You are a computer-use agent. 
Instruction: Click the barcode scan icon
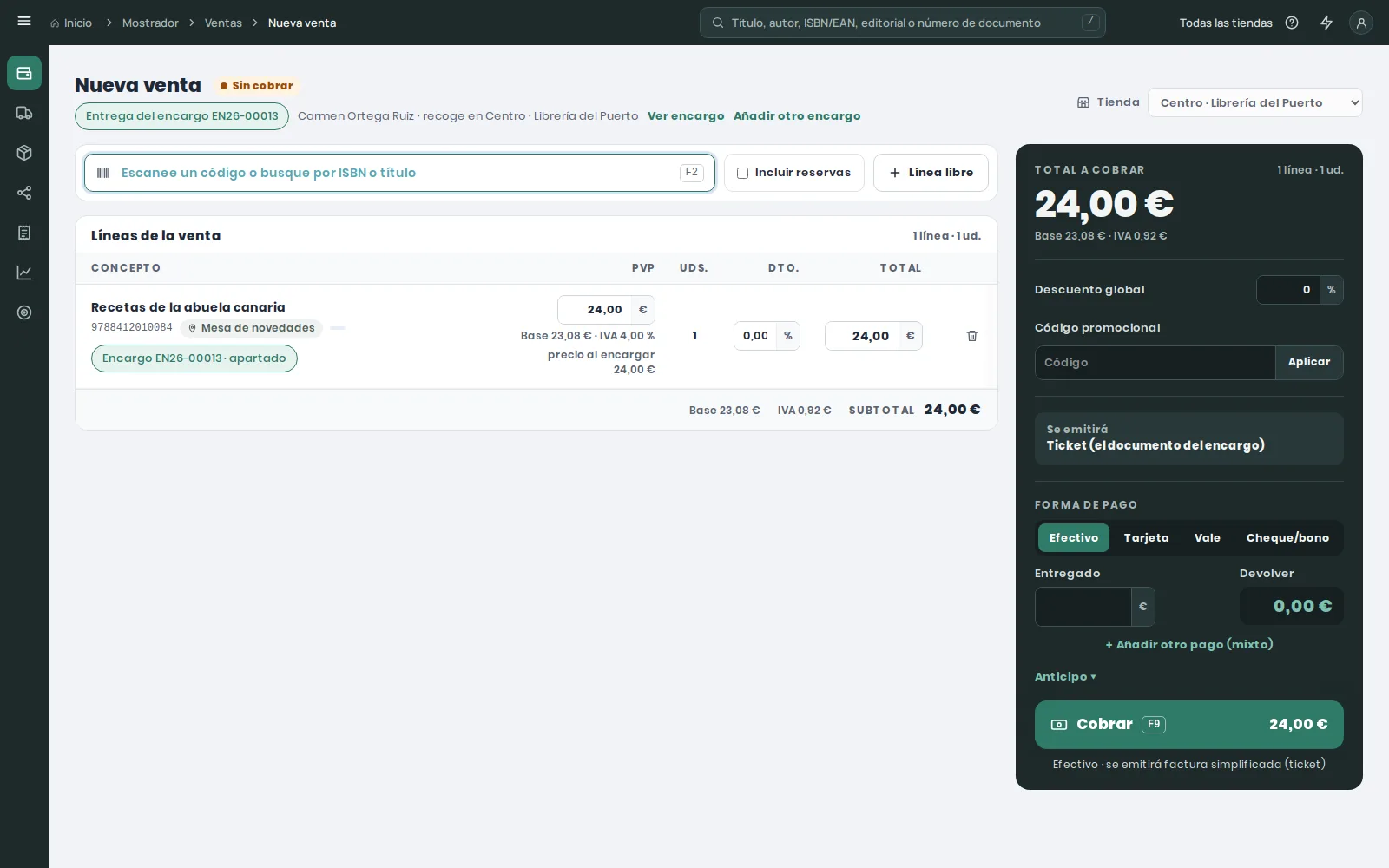click(x=103, y=173)
